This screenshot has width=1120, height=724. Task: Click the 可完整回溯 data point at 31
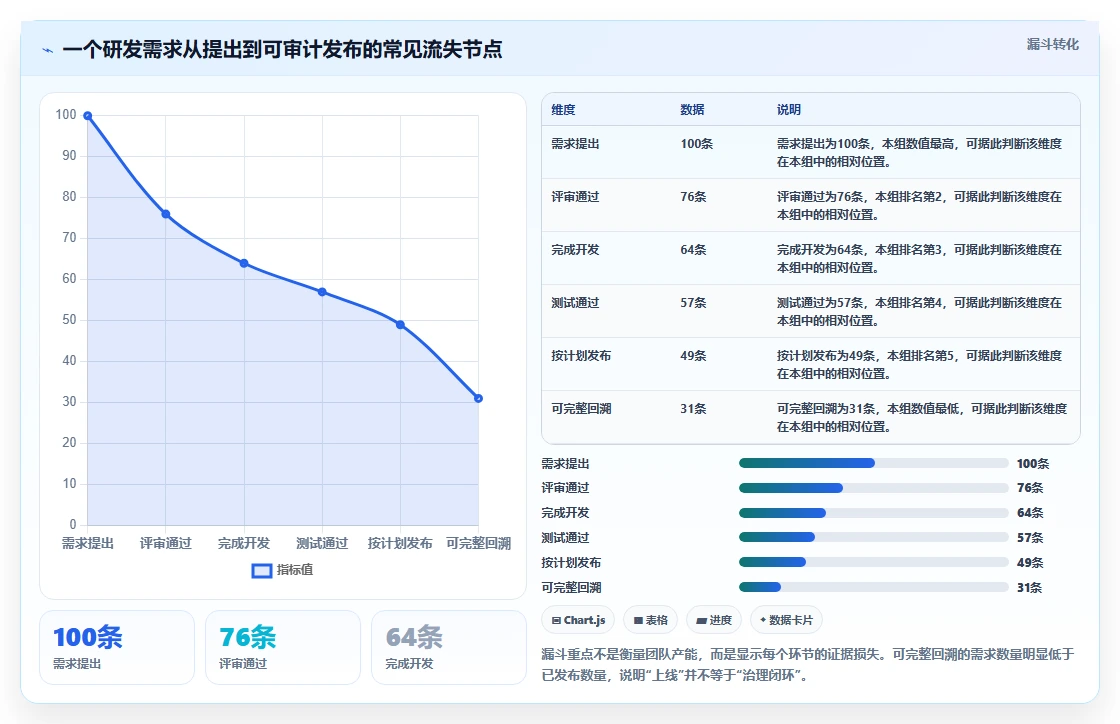pyautogui.click(x=479, y=398)
